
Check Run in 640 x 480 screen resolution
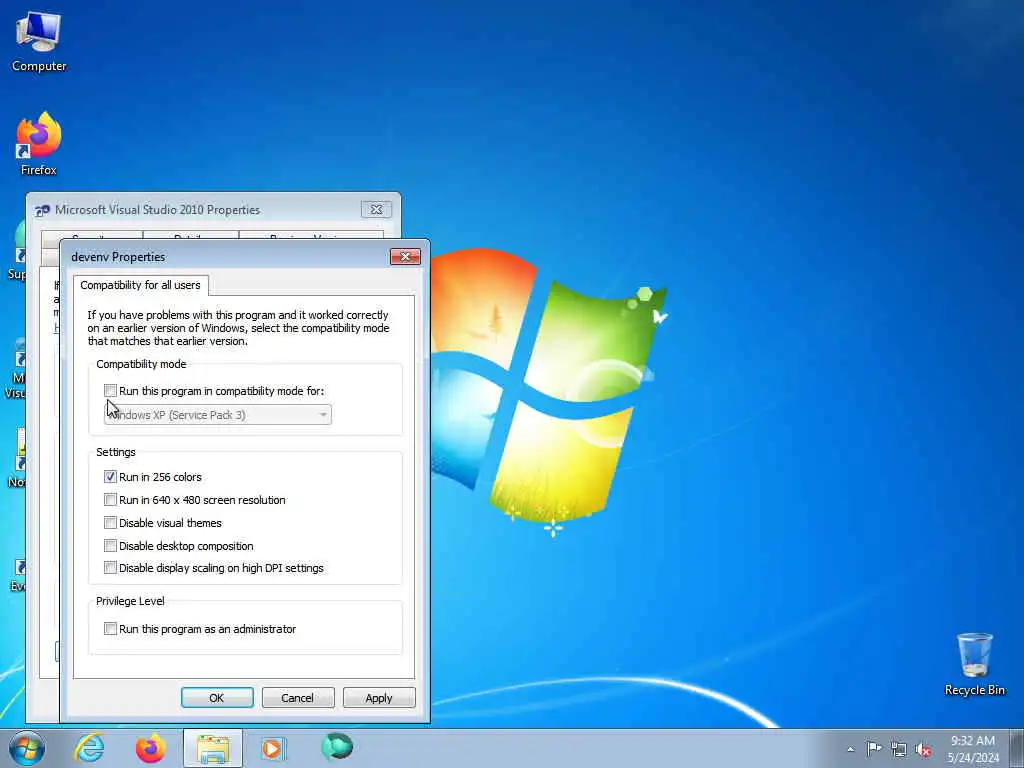(110, 500)
